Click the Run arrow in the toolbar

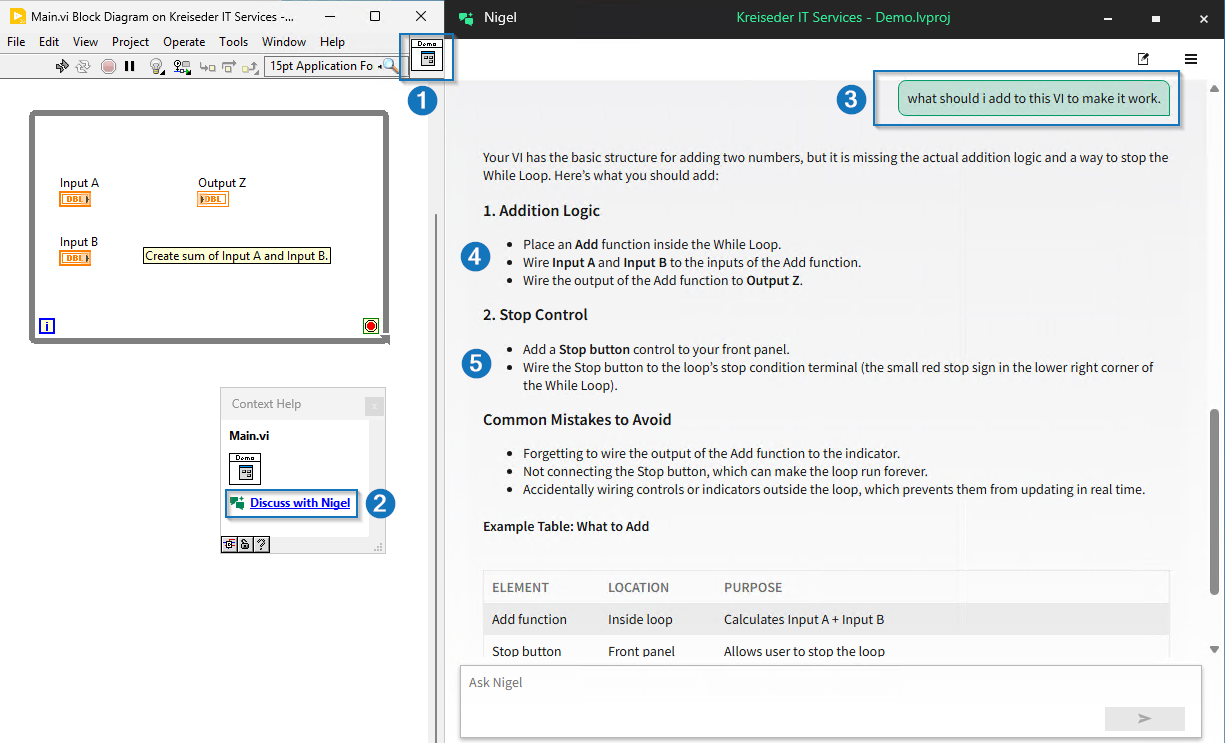point(62,66)
